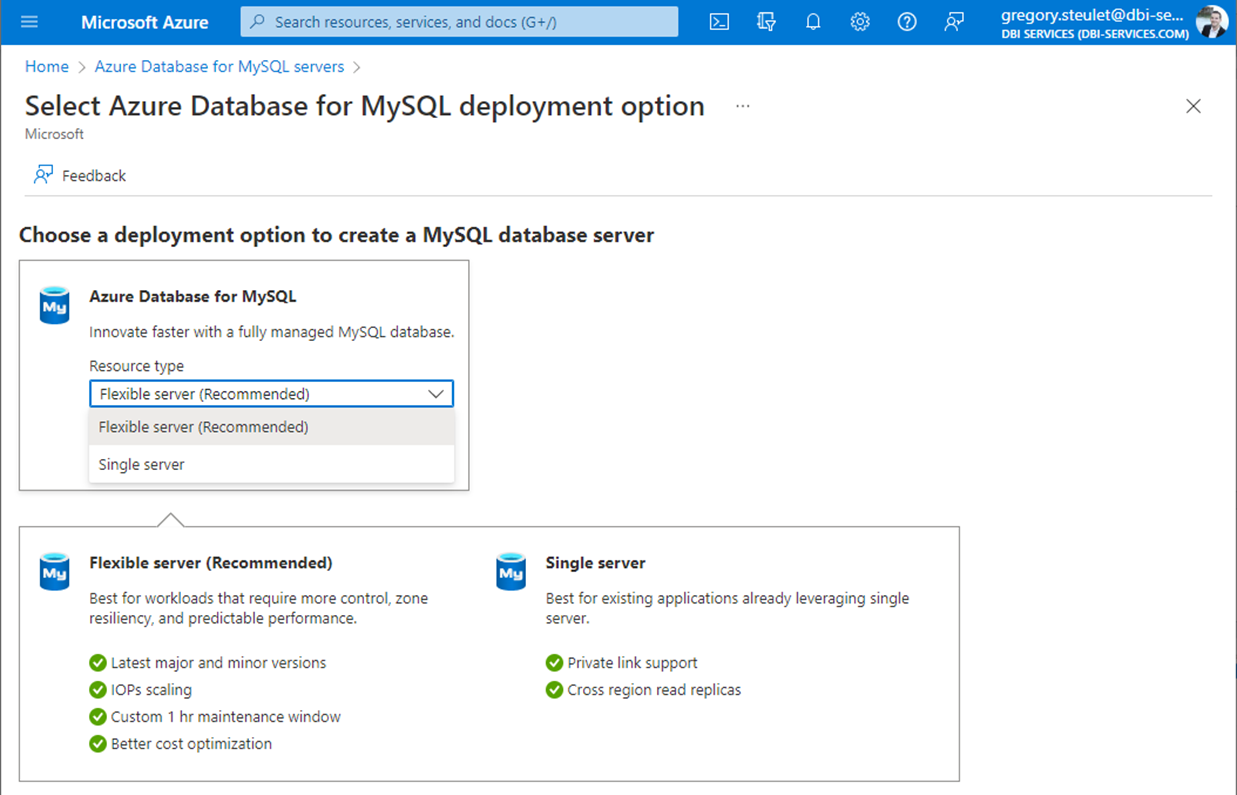Close the deployment option pane

(x=1193, y=106)
